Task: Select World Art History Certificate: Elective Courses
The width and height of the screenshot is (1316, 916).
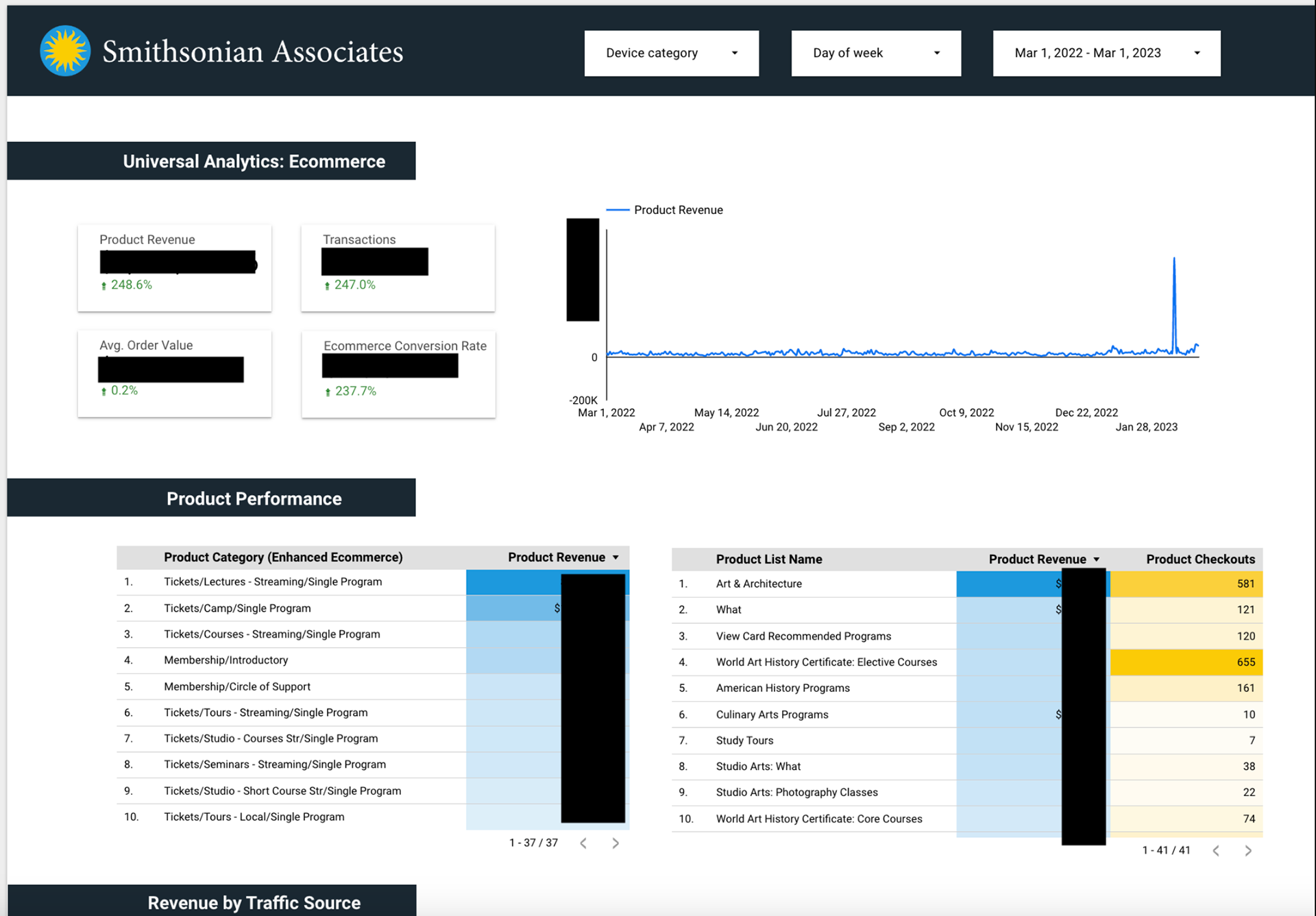Action: (967, 662)
